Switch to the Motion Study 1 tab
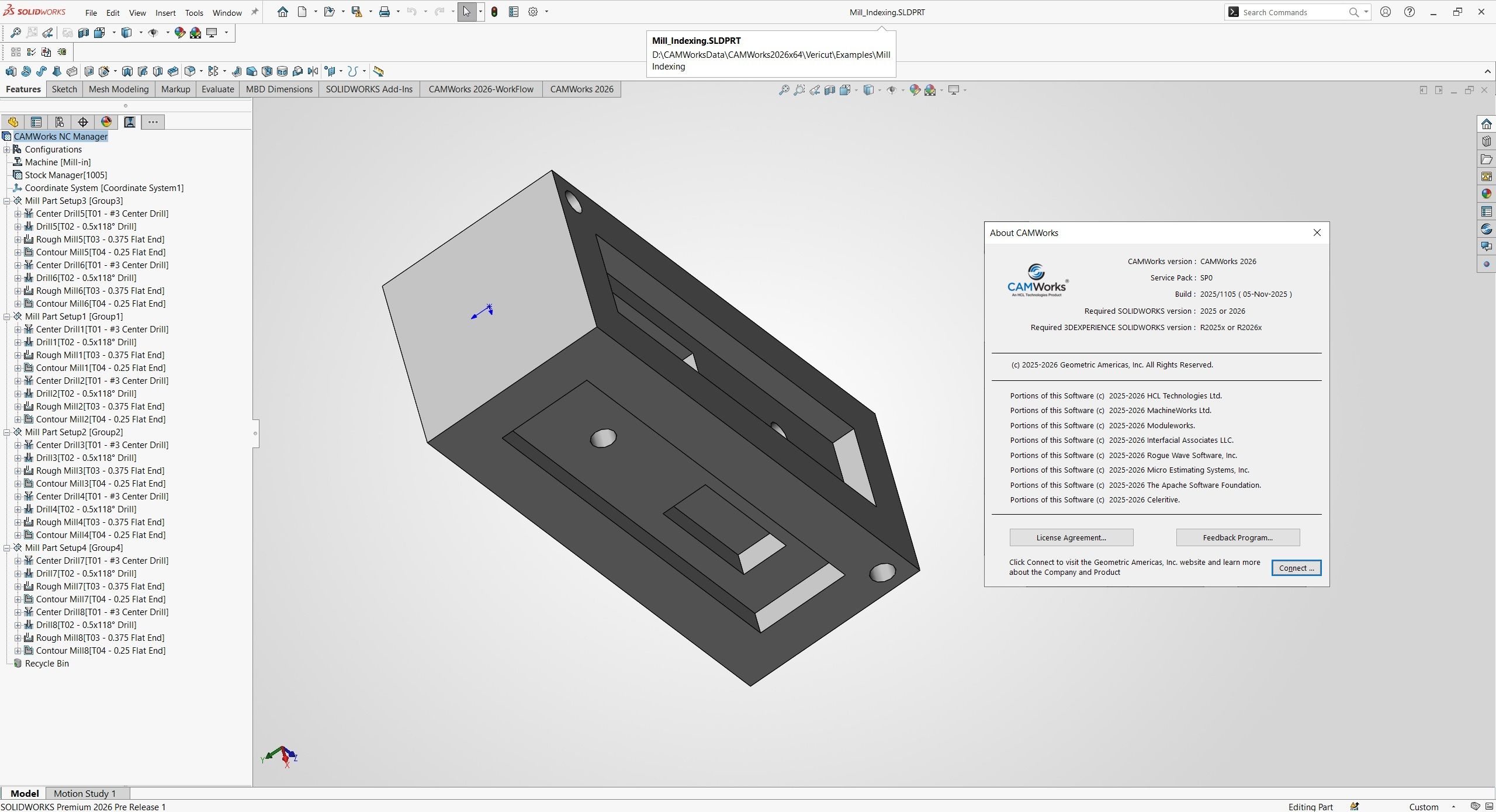1496x812 pixels. click(x=84, y=793)
